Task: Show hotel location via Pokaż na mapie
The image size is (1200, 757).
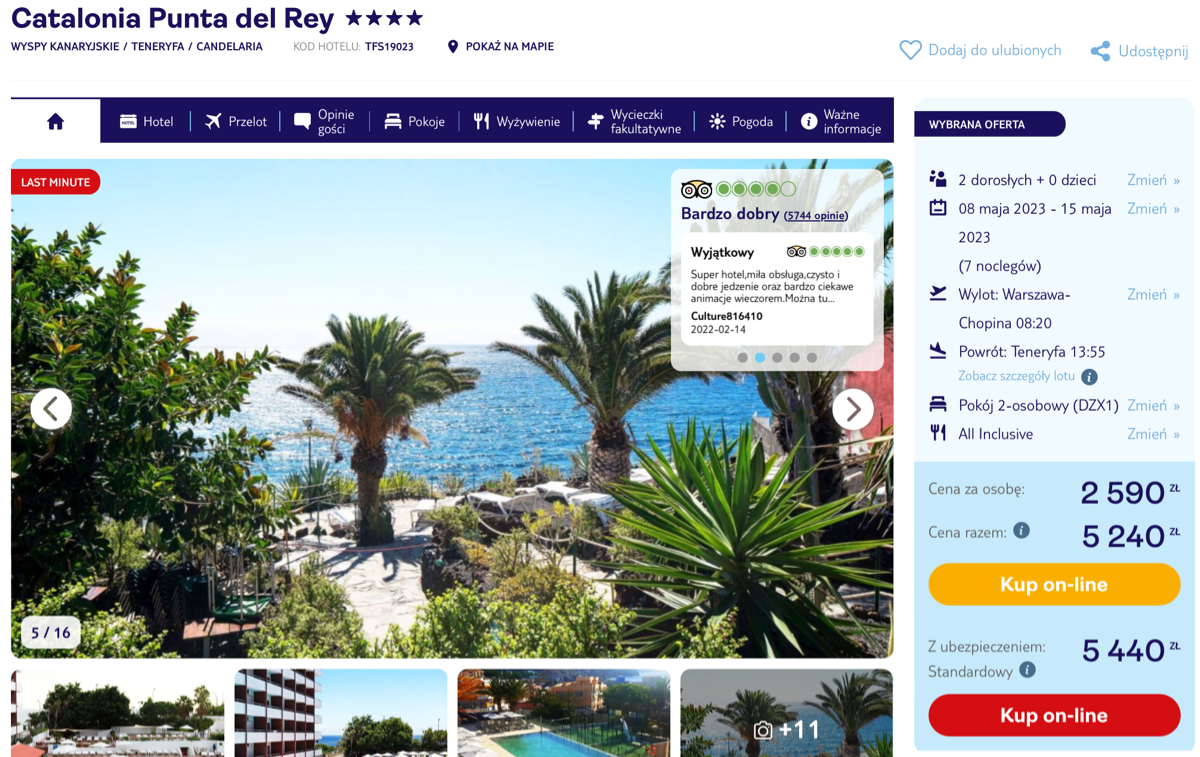Action: click(x=510, y=47)
